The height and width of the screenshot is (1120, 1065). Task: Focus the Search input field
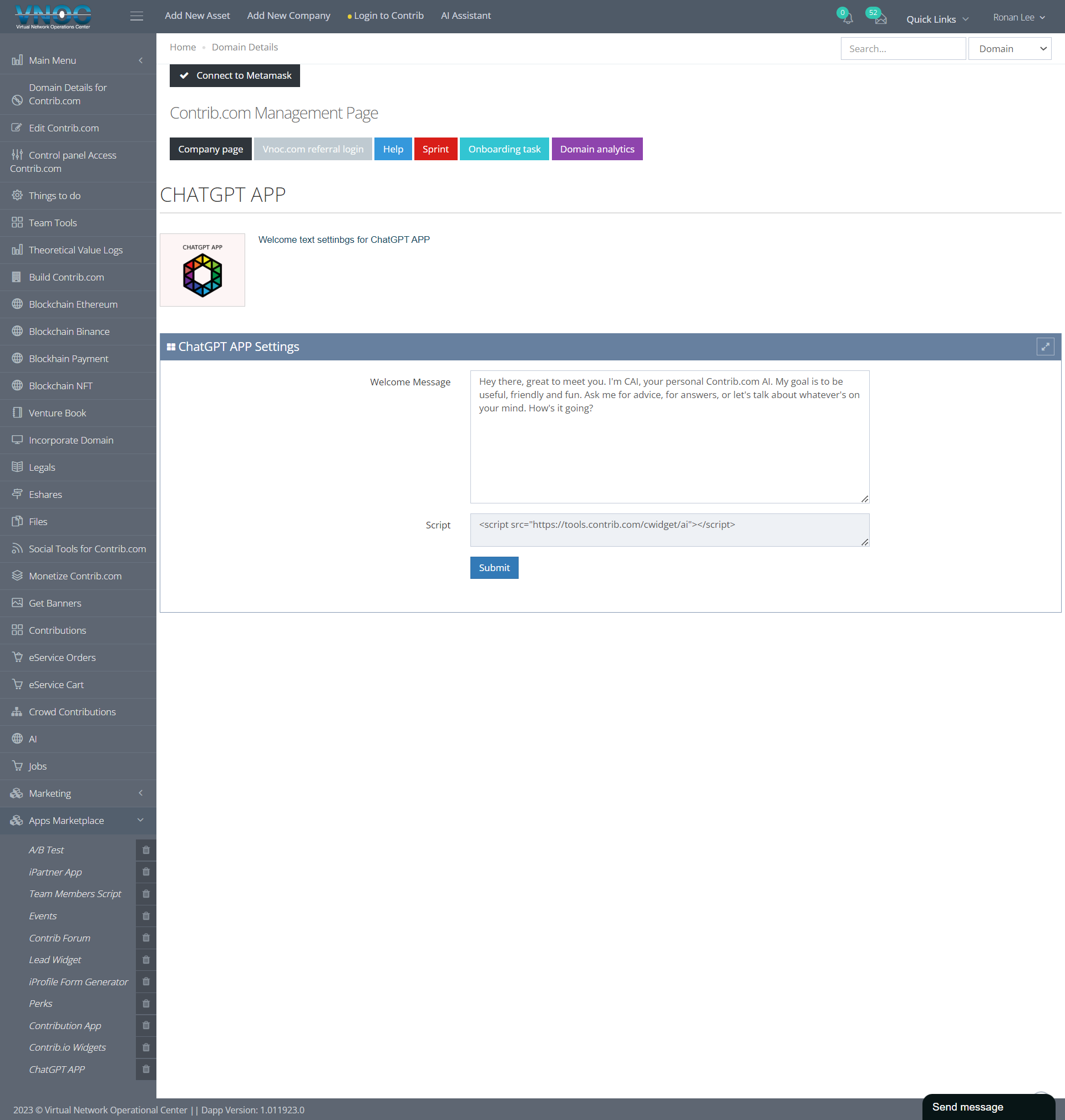[902, 49]
